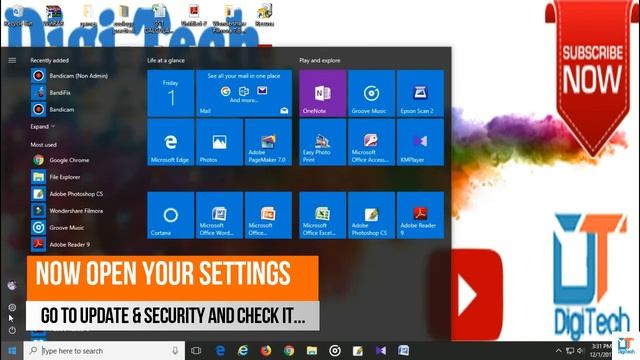This screenshot has height=360, width=640.
Task: Launch Adobe PageMaker 7.0 tile
Action: pos(269,142)
